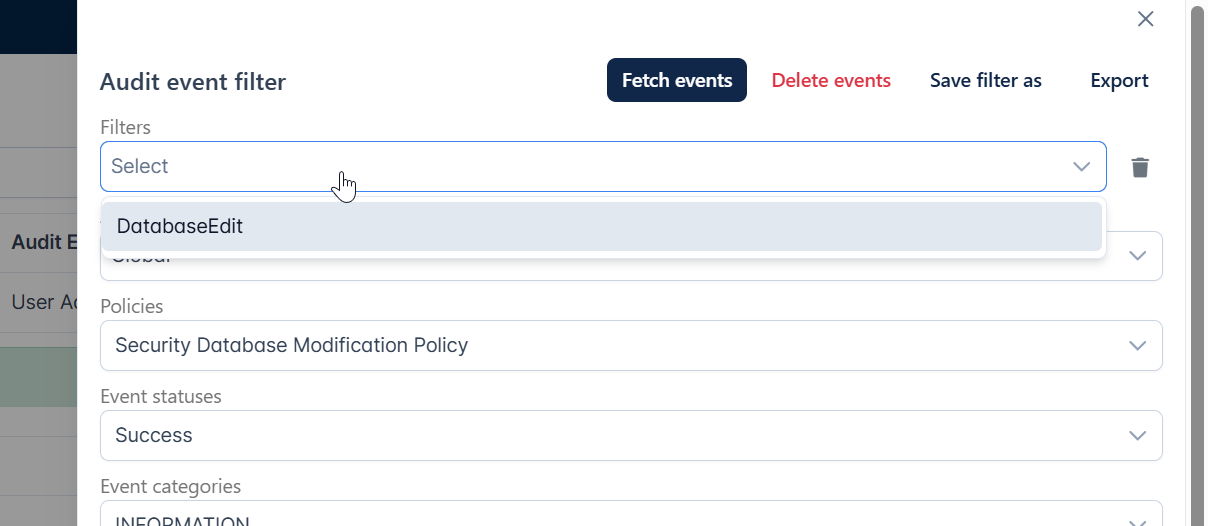Open the INFORMATION event categories field

[x=631, y=513]
